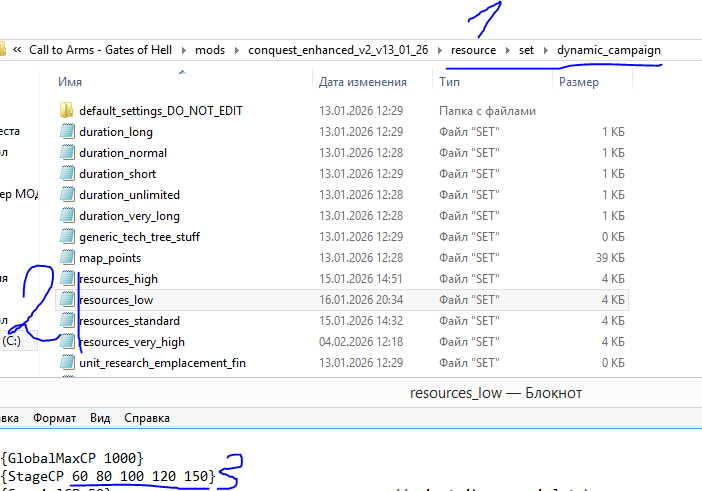Go to 'conquest_enhanced_v2_v13_01_26' breadcrumb folder
The height and width of the screenshot is (491, 702).
(x=337, y=49)
